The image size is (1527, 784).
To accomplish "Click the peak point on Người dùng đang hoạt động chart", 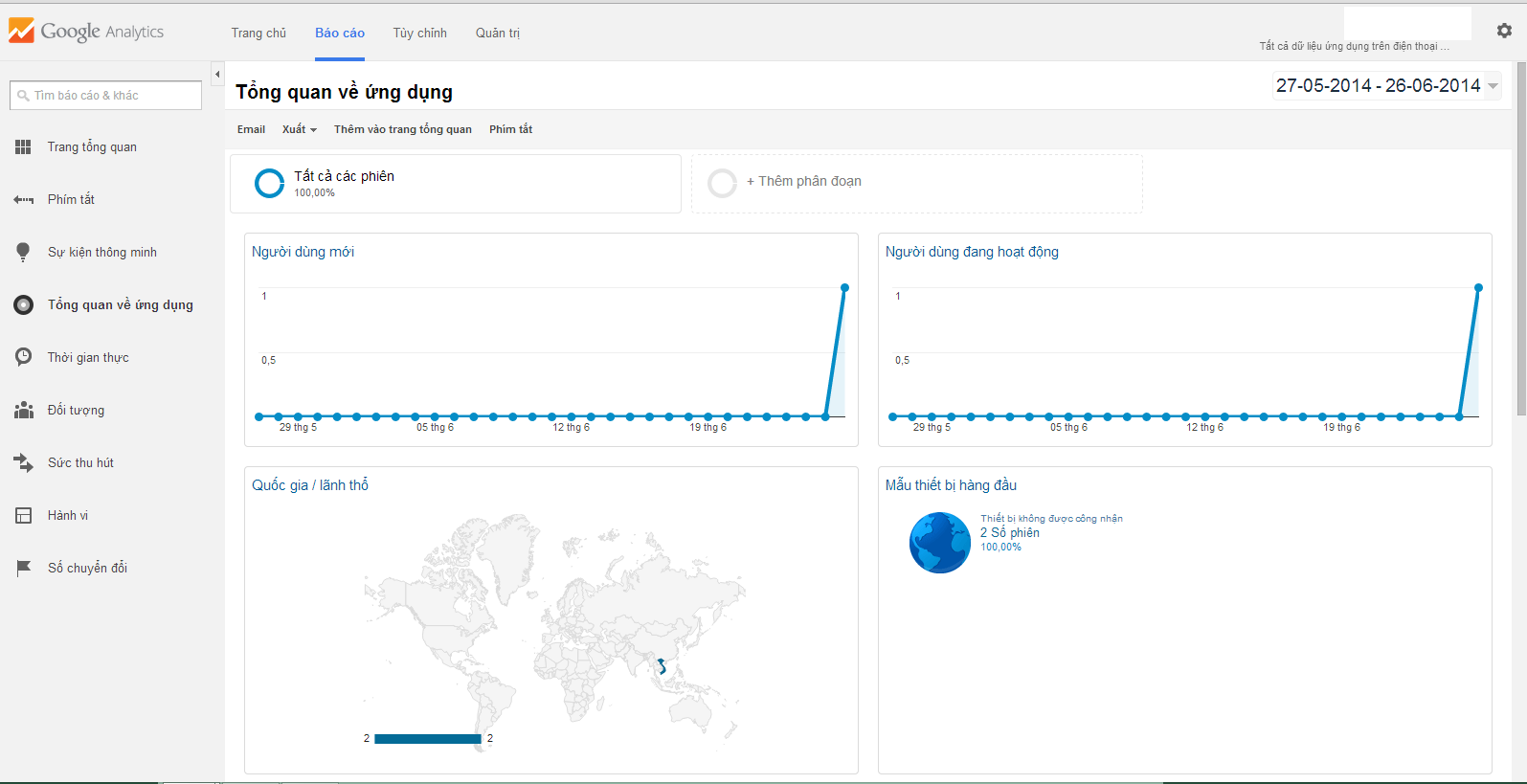I will tap(1478, 287).
